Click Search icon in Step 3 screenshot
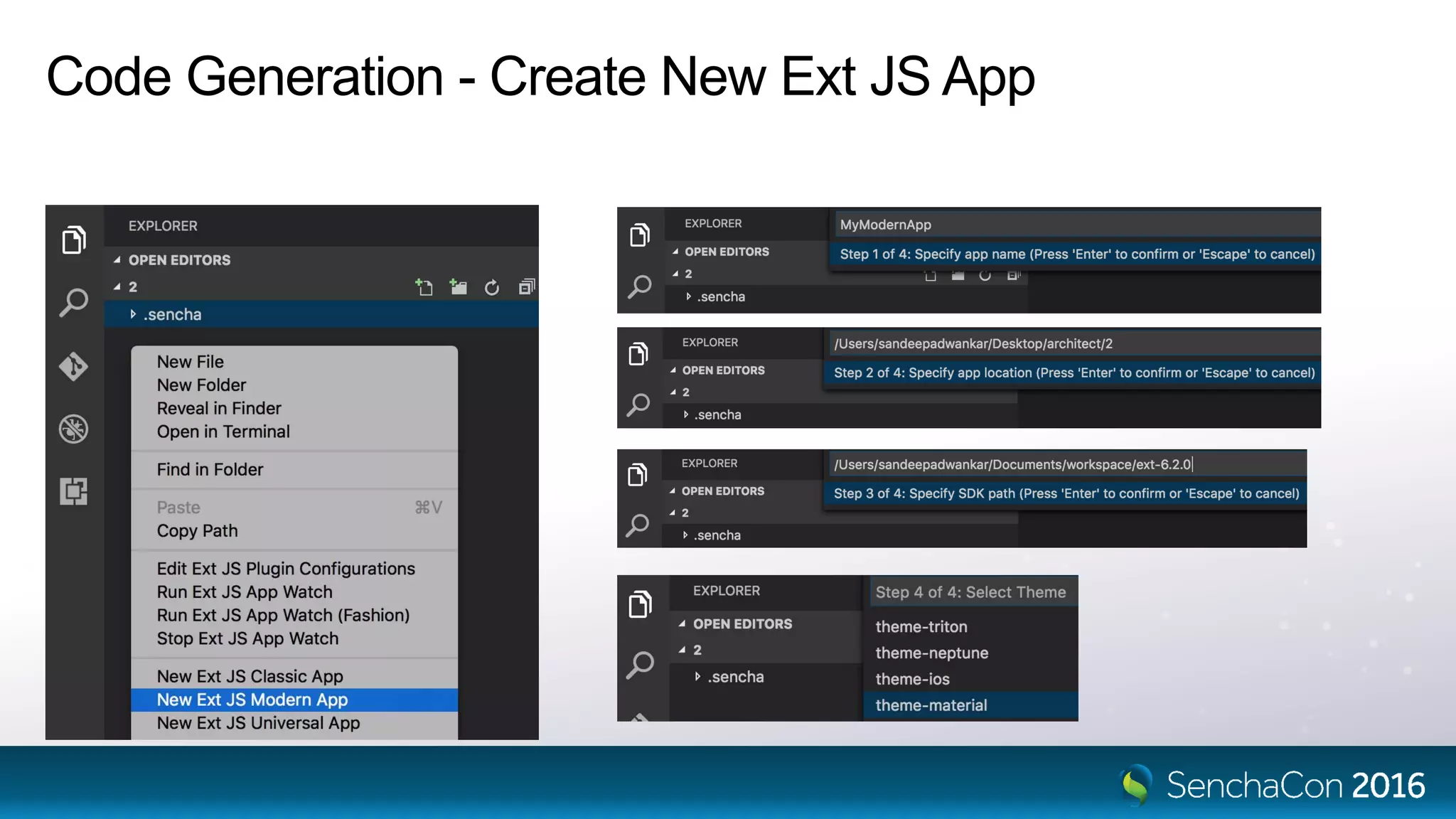 pyautogui.click(x=638, y=526)
